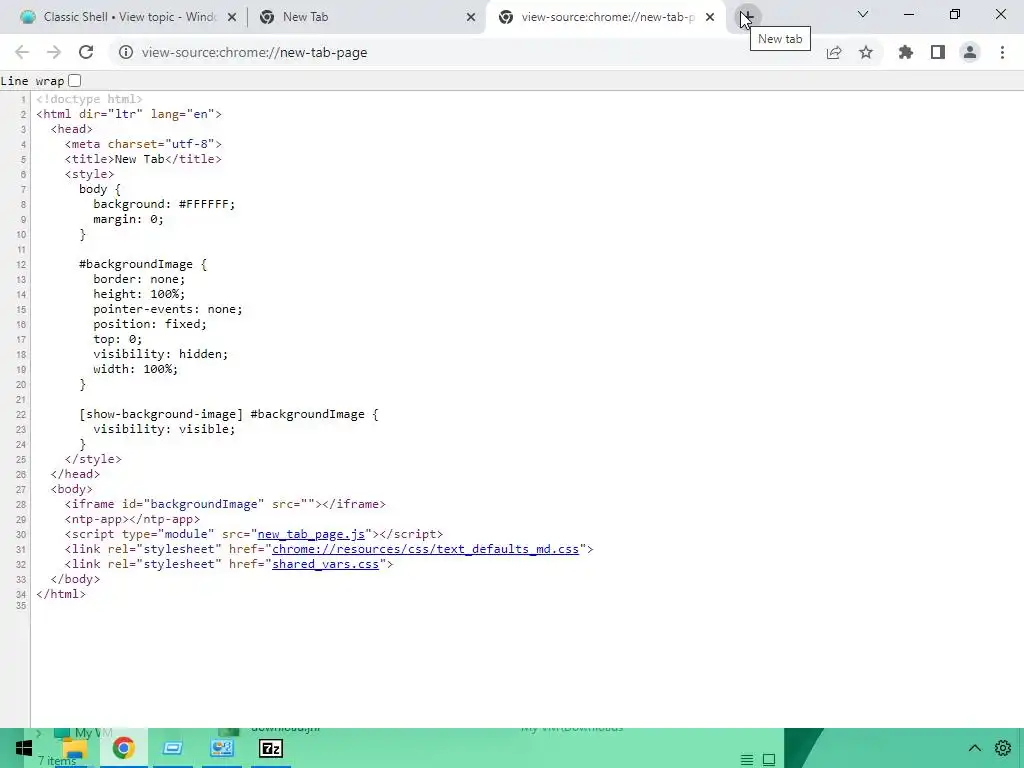This screenshot has width=1024, height=768.
Task: Click the Chrome taskbar icon
Action: point(123,748)
